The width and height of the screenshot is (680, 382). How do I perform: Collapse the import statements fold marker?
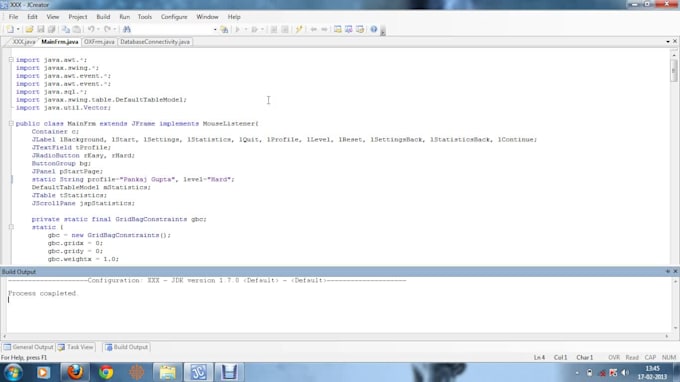pyautogui.click(x=11, y=60)
